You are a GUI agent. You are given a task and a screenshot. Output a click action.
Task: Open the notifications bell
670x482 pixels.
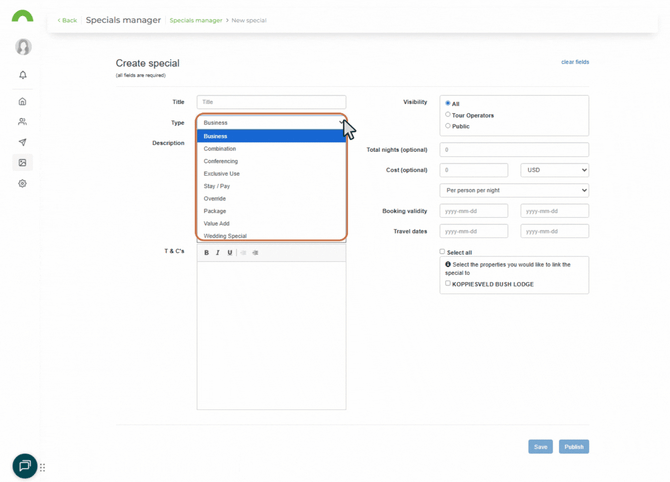[x=22, y=75]
